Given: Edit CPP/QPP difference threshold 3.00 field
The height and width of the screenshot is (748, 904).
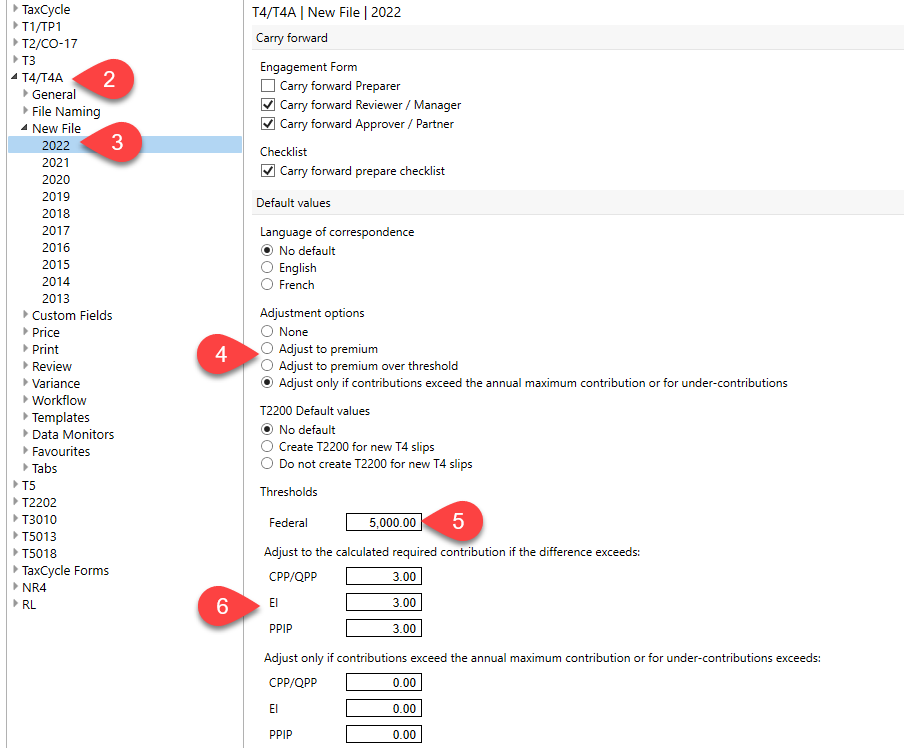Looking at the screenshot, I should point(384,576).
